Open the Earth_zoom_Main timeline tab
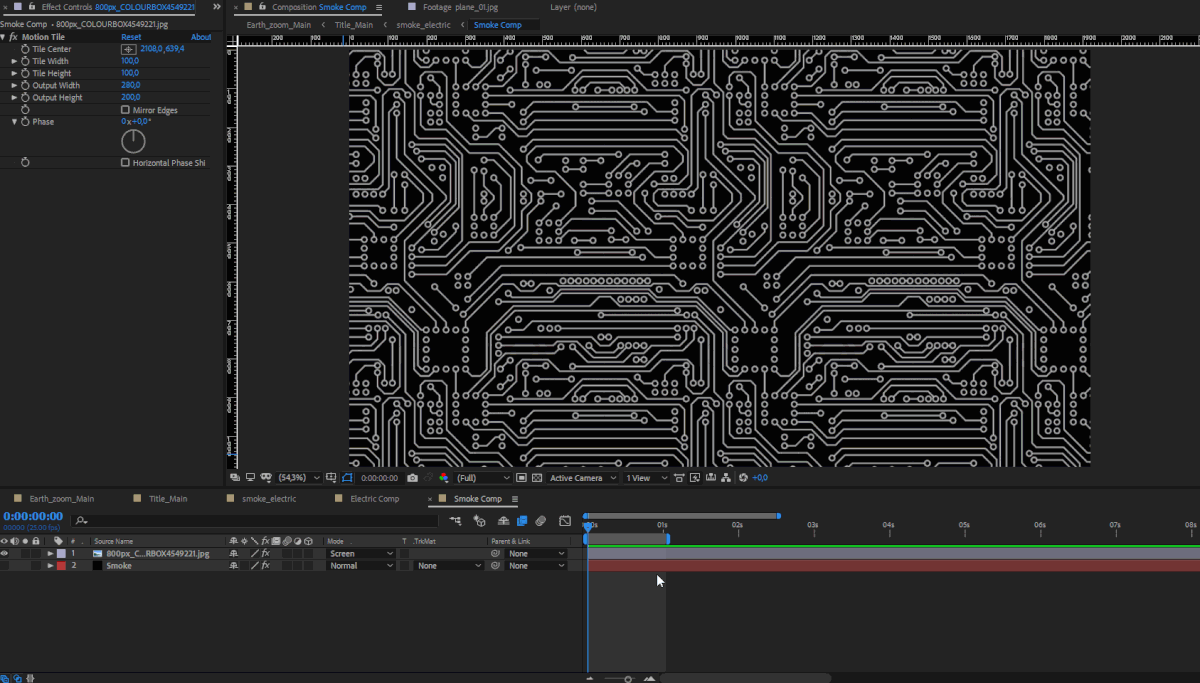Image resolution: width=1200 pixels, height=683 pixels. tap(61, 499)
